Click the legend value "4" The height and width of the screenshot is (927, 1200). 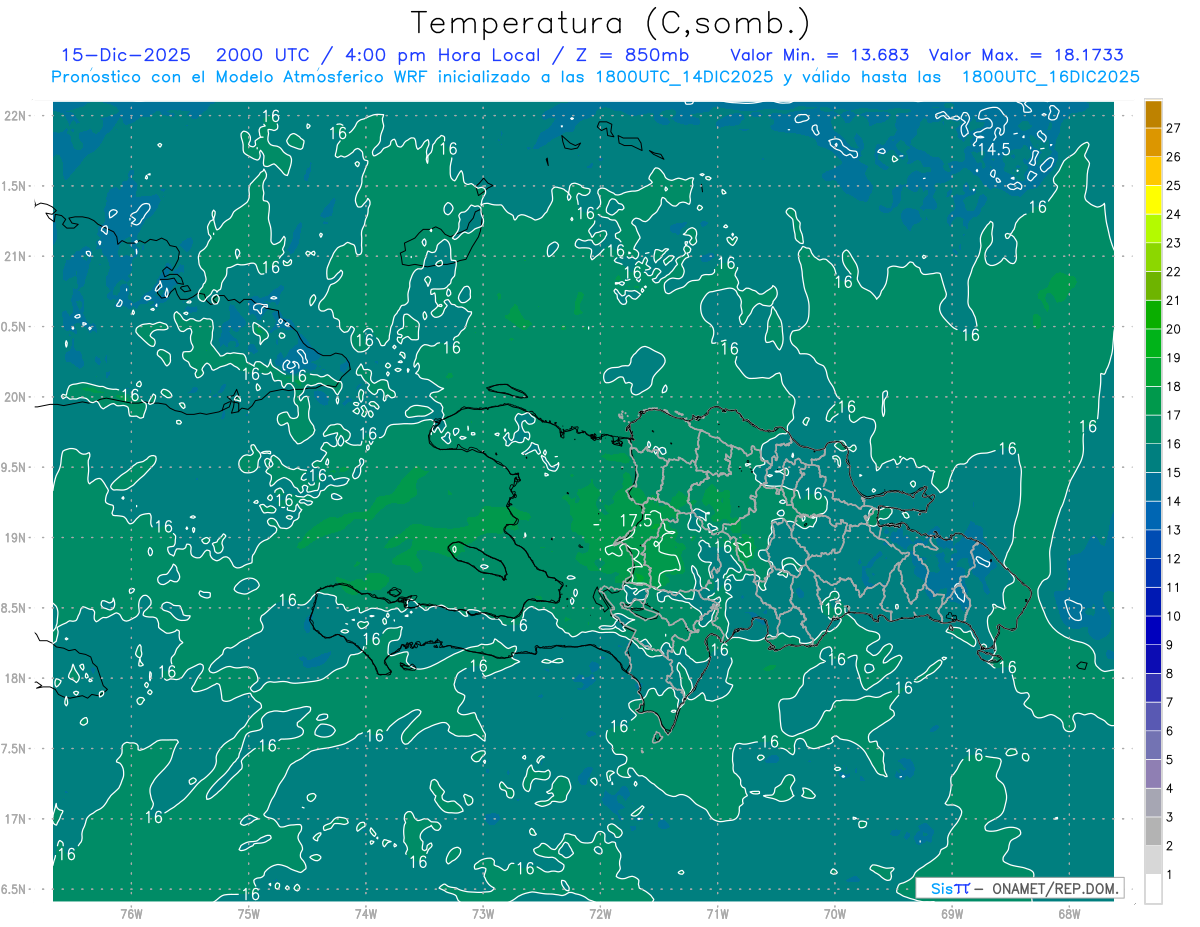pos(1169,789)
